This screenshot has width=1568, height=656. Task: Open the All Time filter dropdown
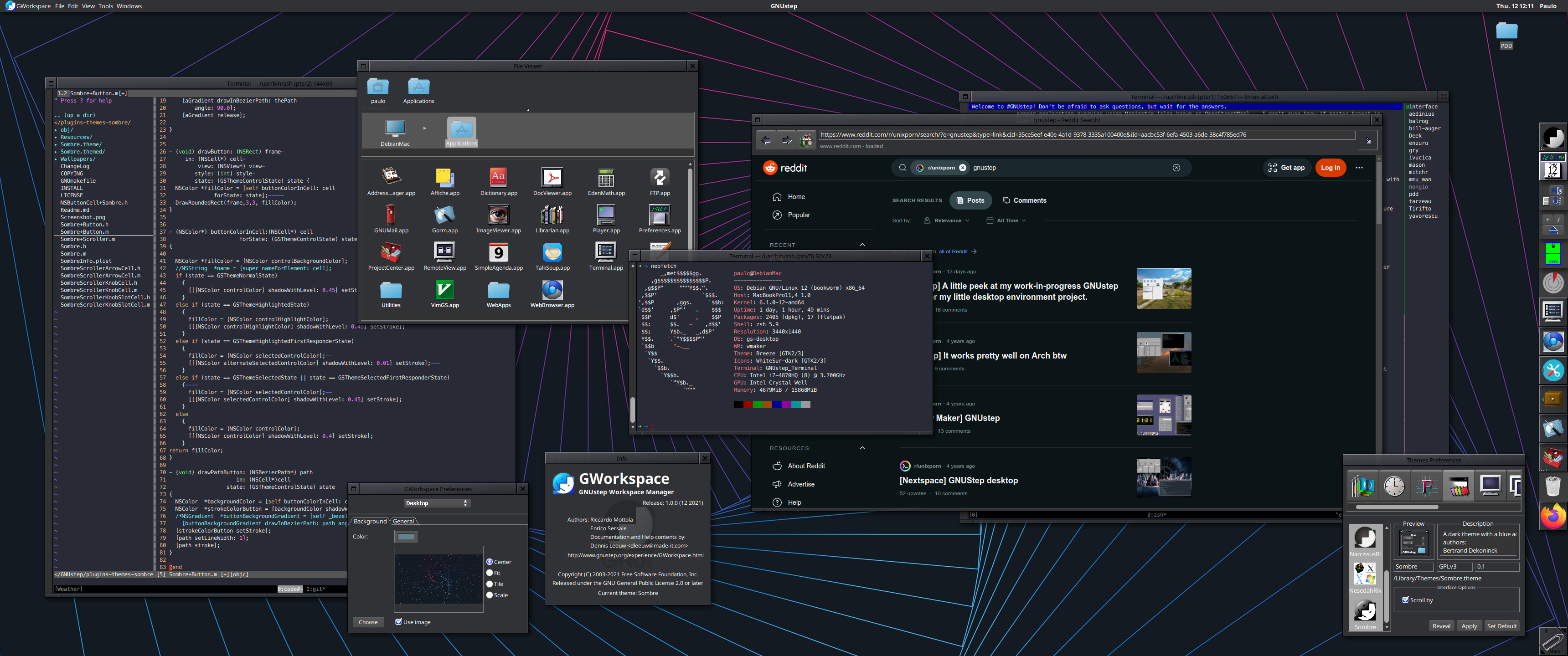1006,220
